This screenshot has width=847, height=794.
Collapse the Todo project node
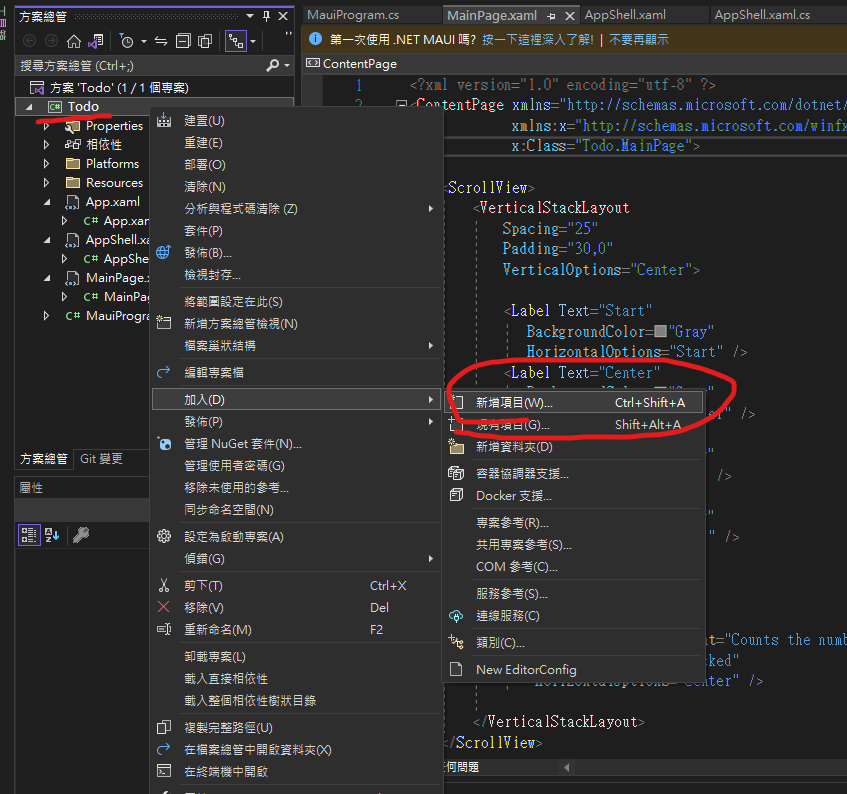click(x=29, y=107)
